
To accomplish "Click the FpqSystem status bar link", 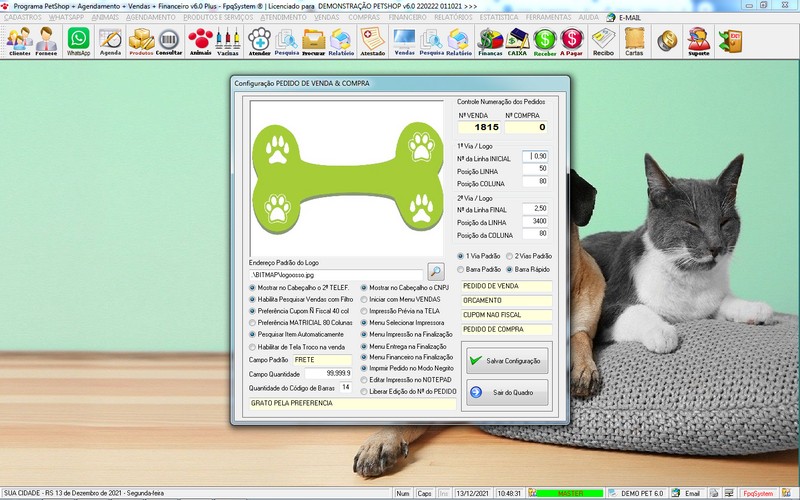I will (758, 493).
